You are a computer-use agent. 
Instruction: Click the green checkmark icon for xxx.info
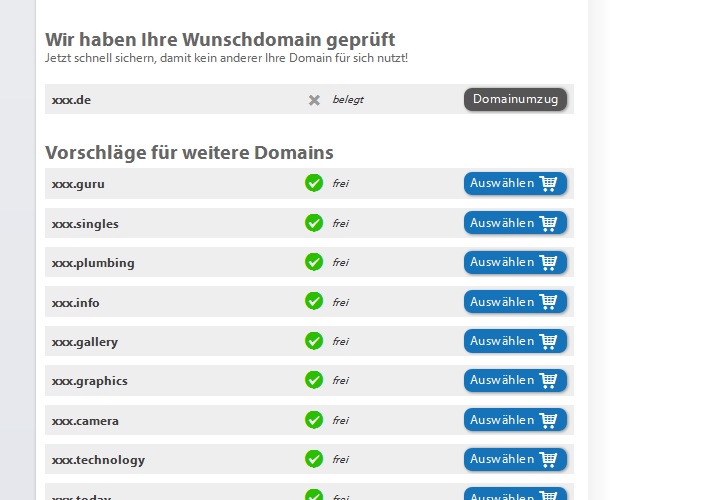pyautogui.click(x=314, y=301)
